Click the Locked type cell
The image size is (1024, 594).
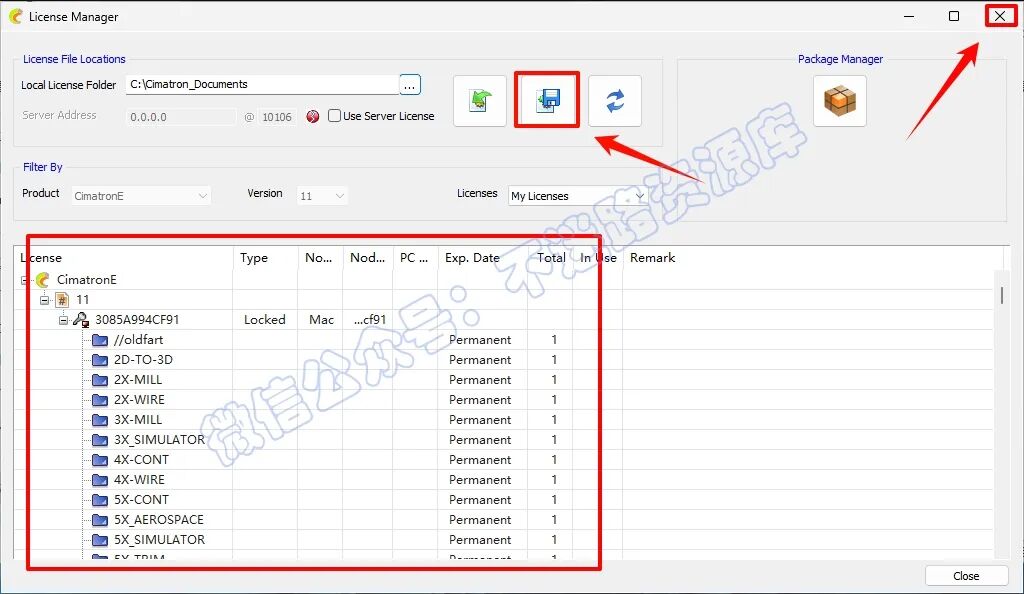264,320
